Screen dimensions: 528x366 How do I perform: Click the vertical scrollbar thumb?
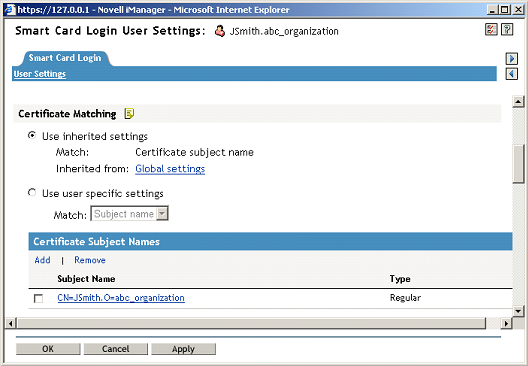point(518,164)
